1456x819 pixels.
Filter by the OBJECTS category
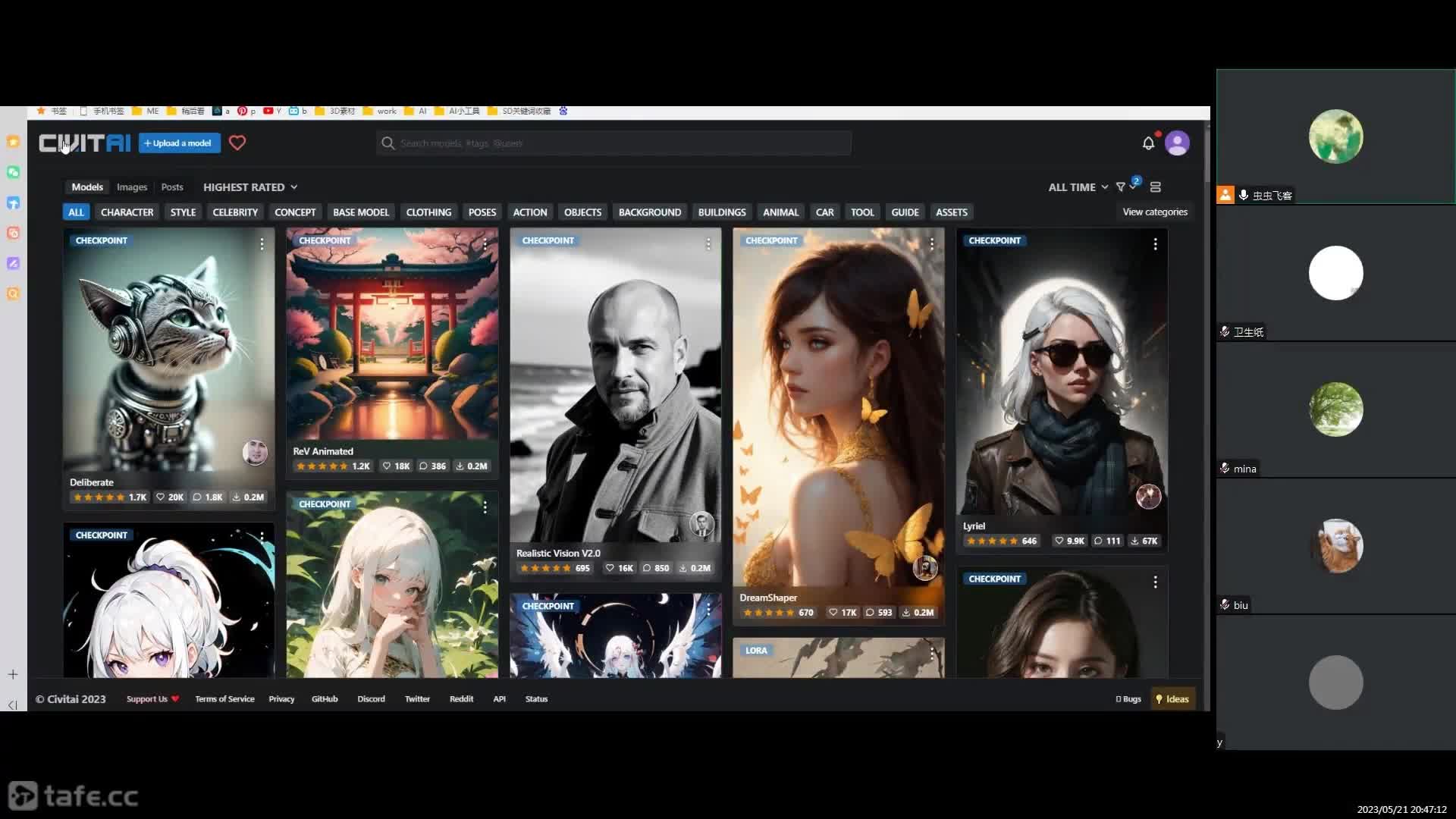pyautogui.click(x=582, y=212)
